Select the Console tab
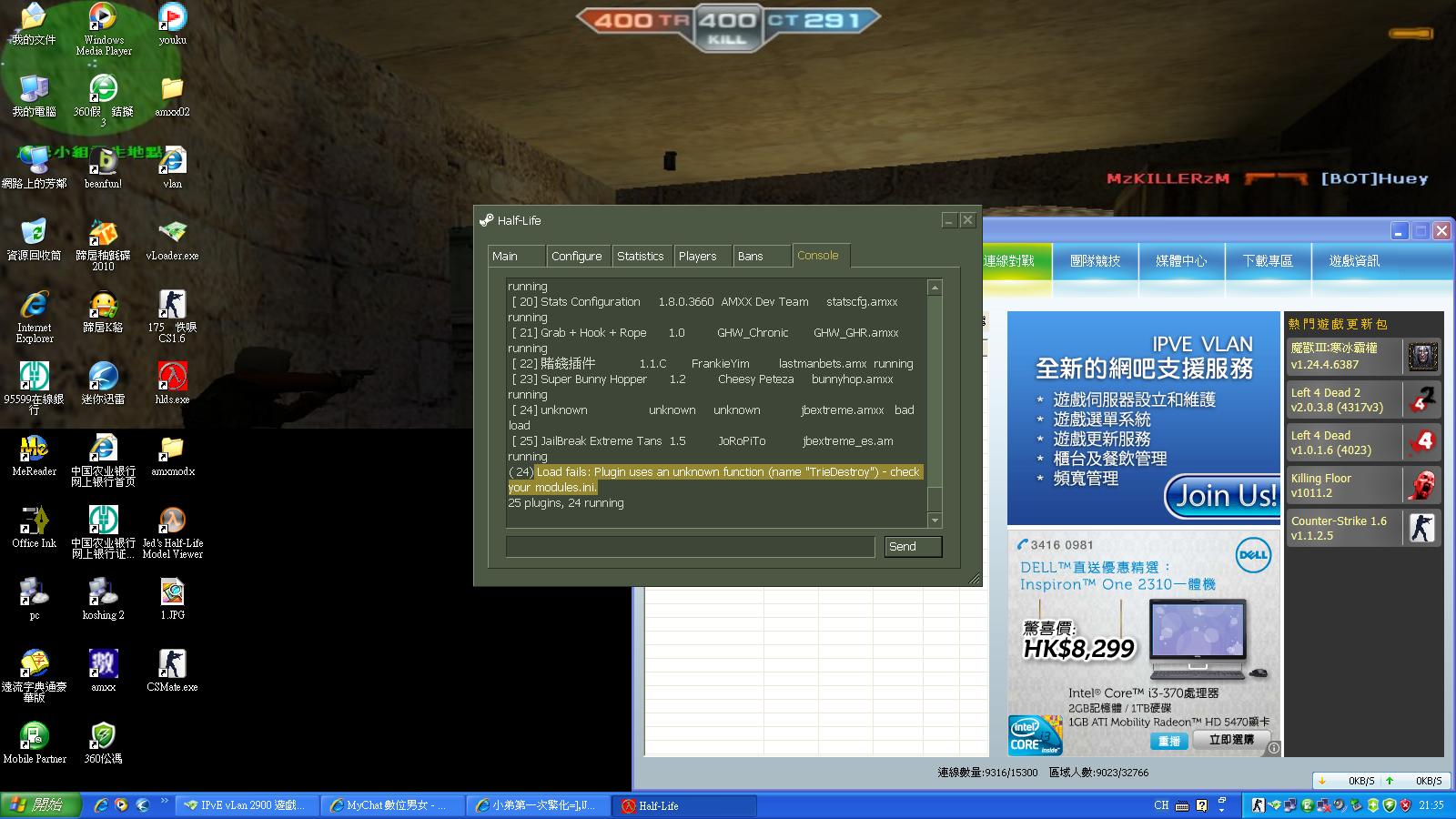 pos(821,255)
